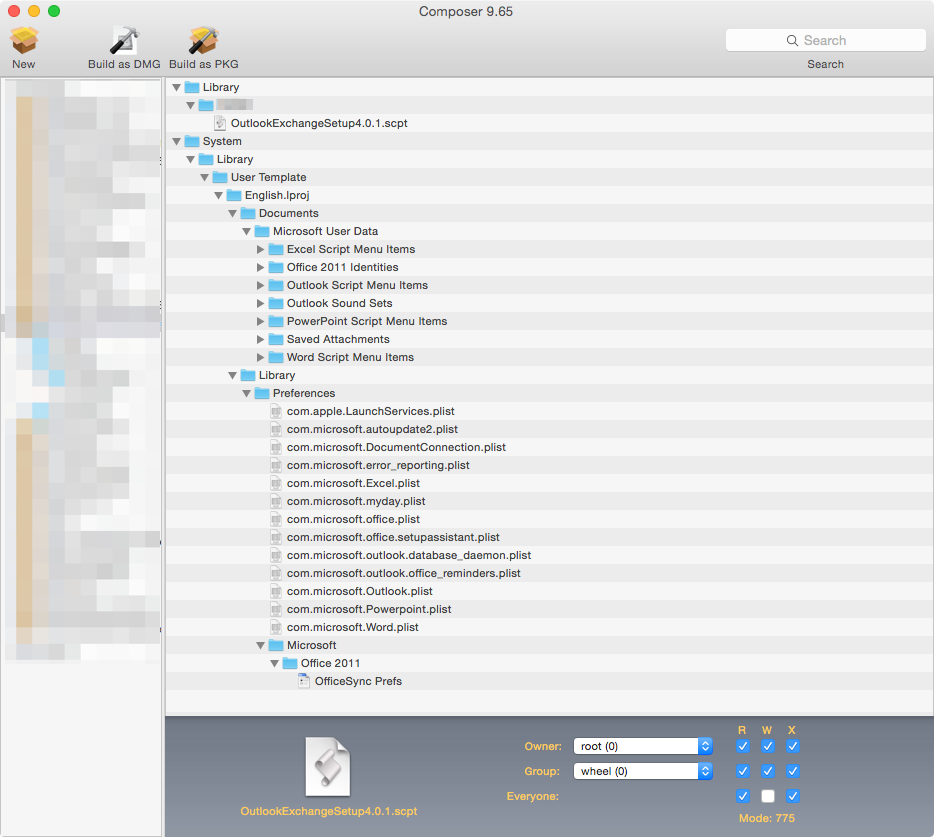Select com.microsoft.outlook.office_reminders.plist row
Viewport: 934px width, 837px height.
click(x=549, y=573)
